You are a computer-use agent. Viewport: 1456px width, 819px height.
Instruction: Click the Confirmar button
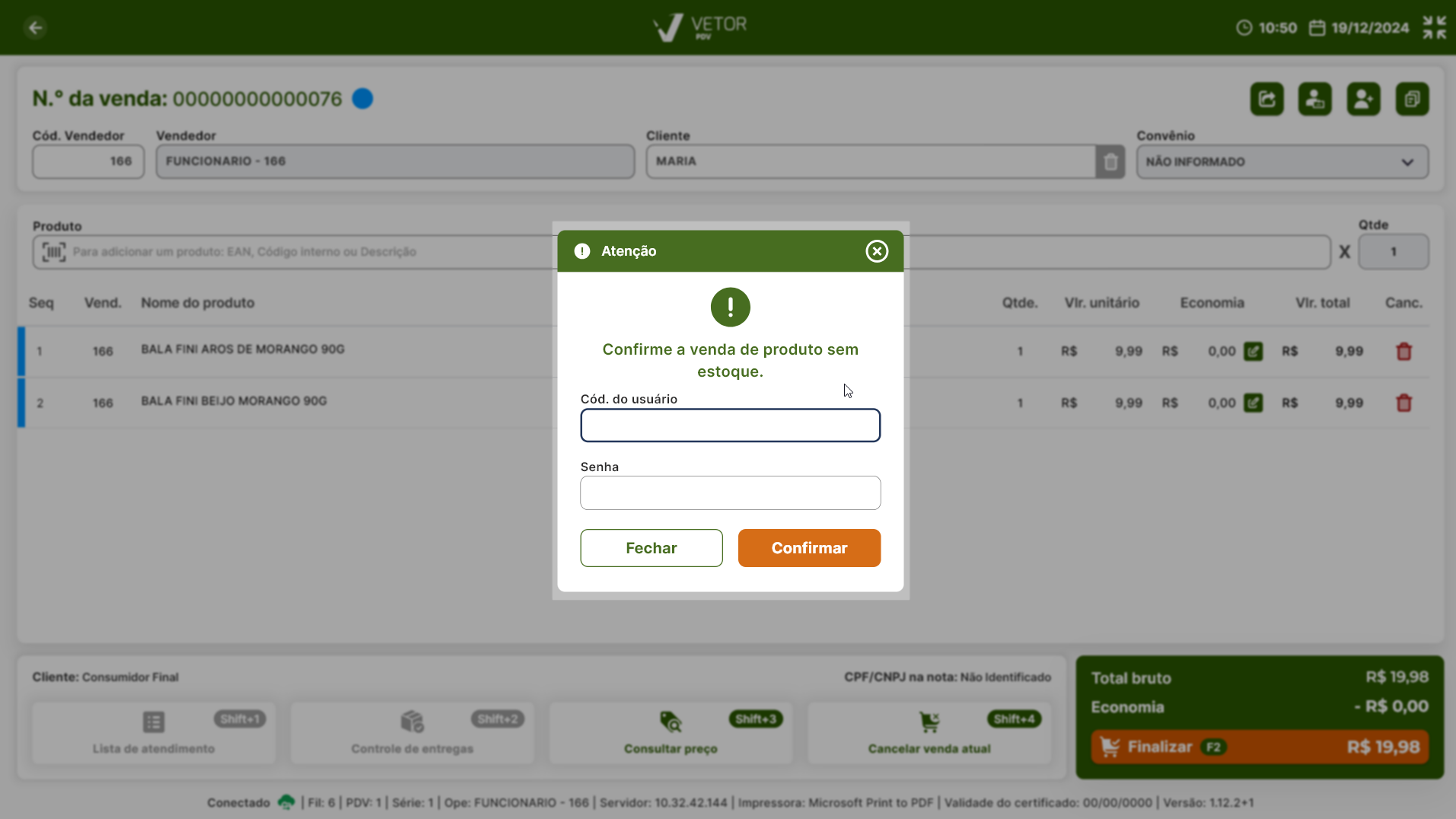point(809,548)
